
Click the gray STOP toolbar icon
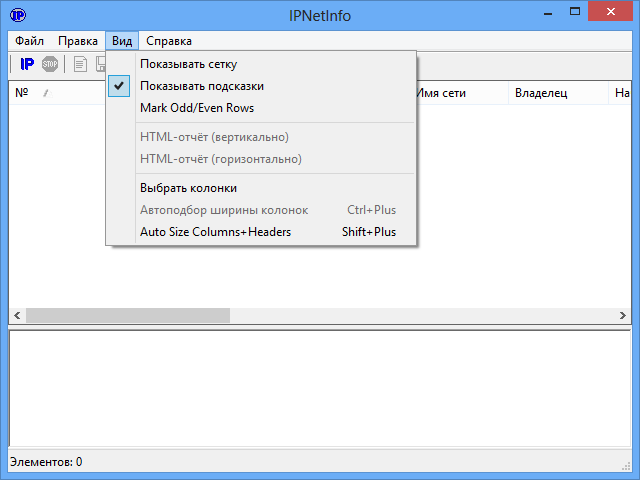click(50, 64)
